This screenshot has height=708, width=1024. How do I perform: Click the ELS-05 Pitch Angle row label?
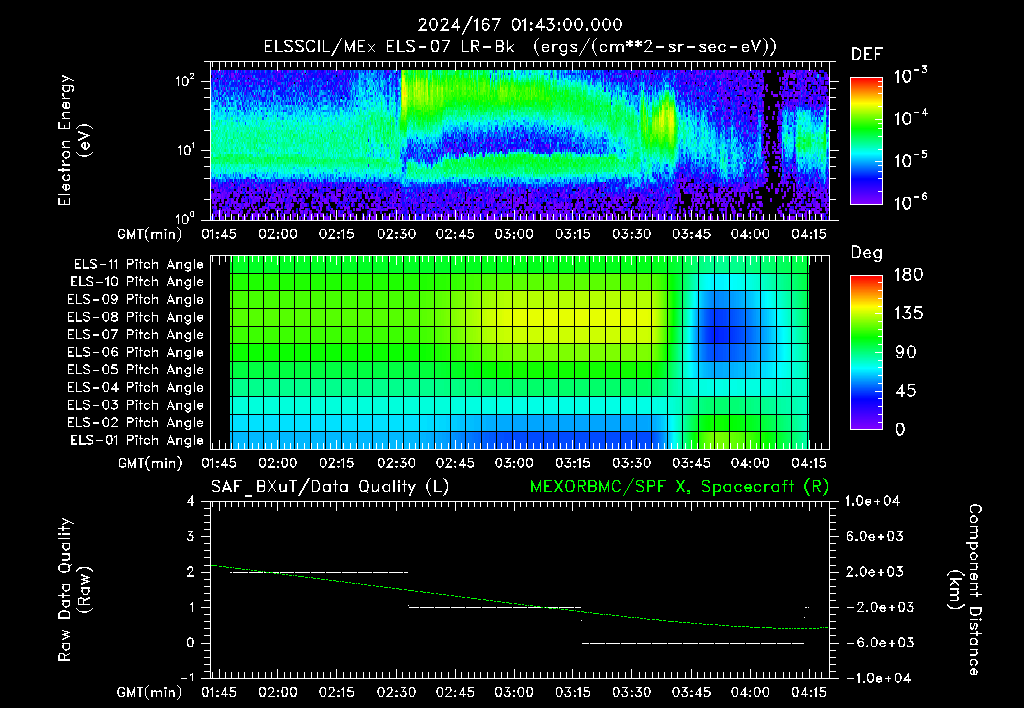[x=136, y=370]
